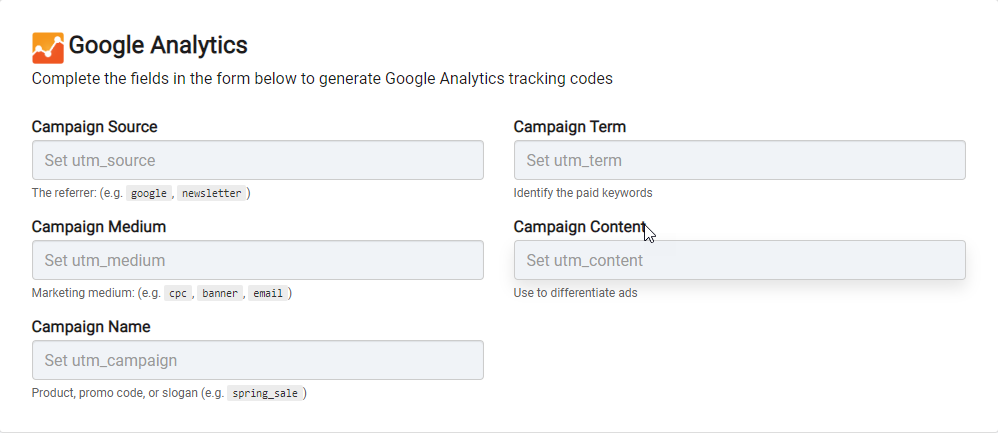
Task: Click the Google Analytics heading text
Action: click(158, 46)
